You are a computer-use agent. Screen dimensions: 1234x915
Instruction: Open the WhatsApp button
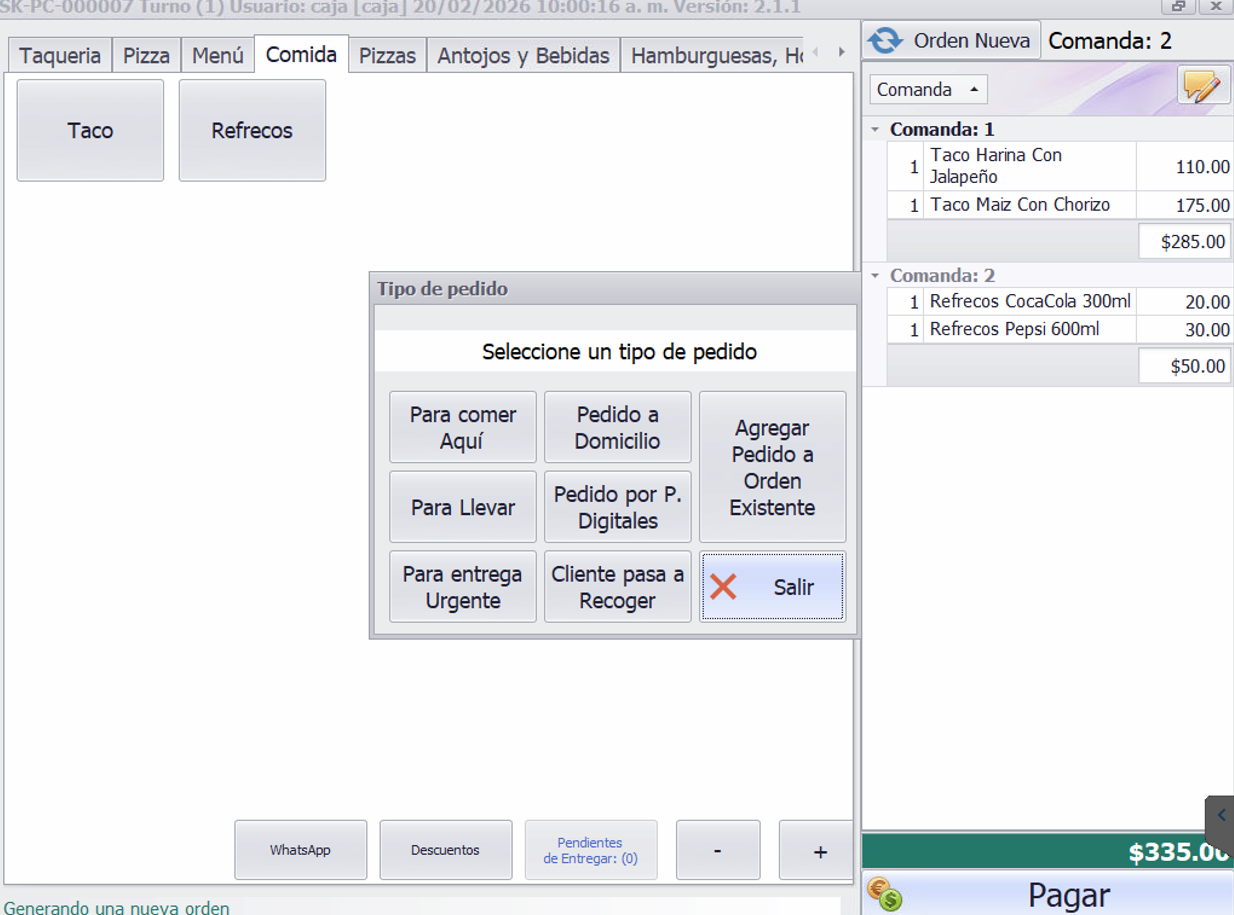(x=300, y=850)
